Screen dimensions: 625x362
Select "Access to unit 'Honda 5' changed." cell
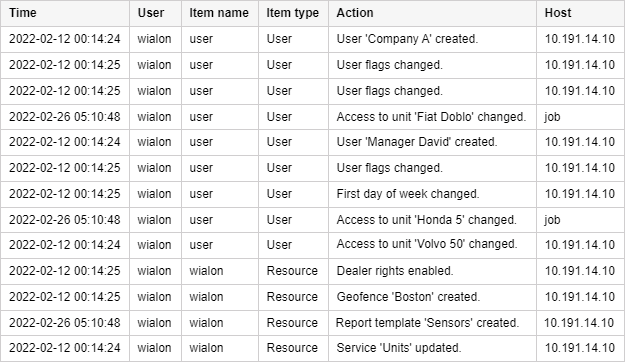pos(432,220)
